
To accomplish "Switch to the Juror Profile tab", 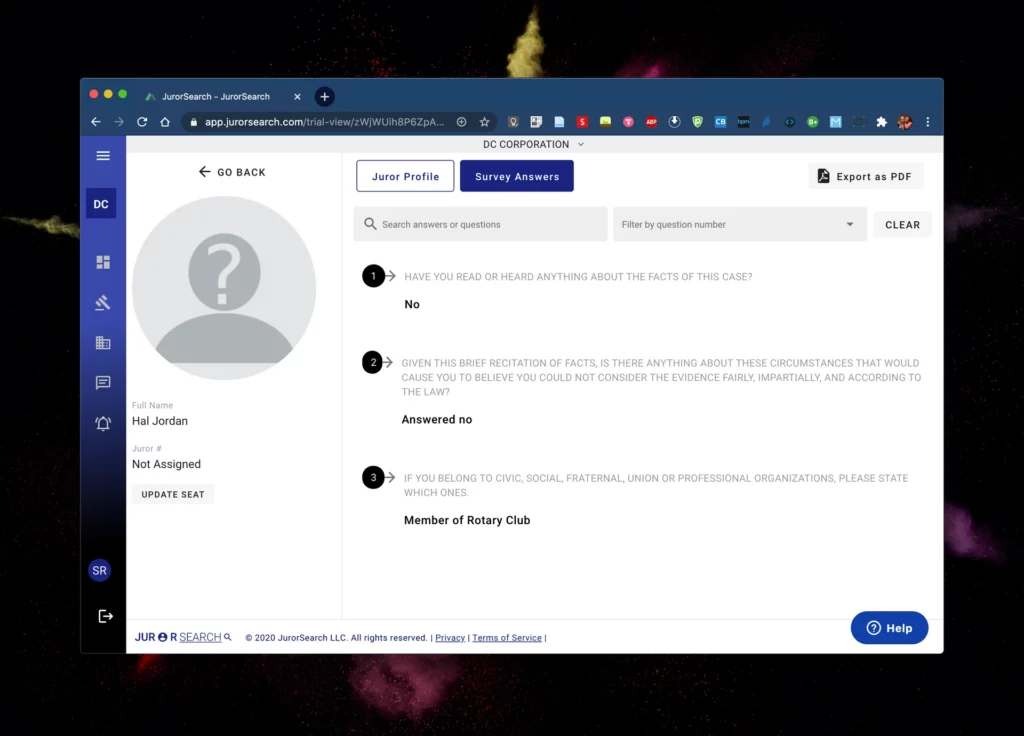I will [x=406, y=176].
